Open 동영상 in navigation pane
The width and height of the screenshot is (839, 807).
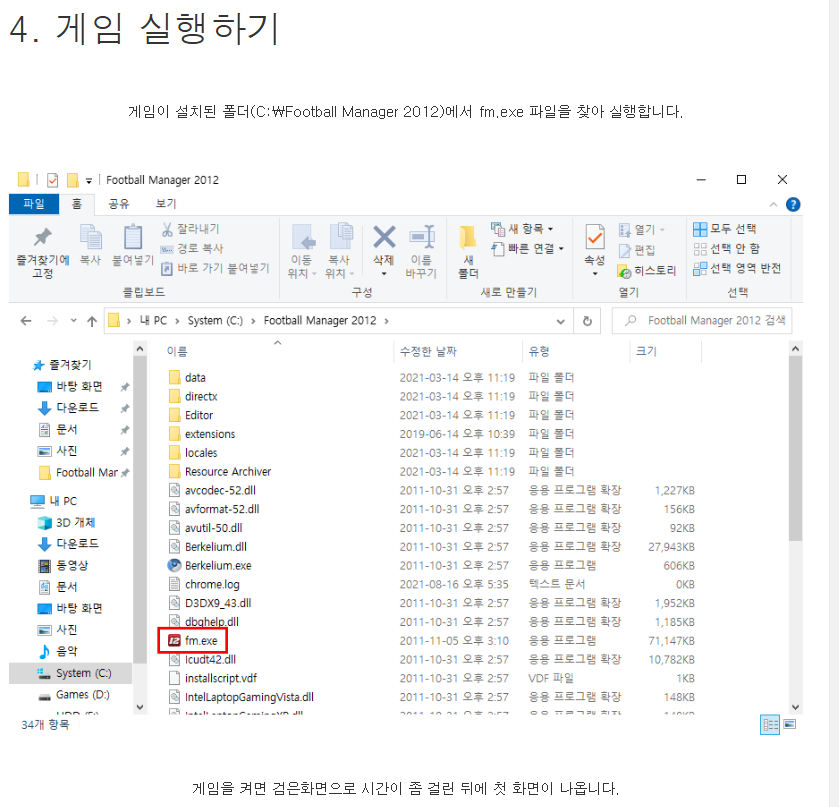point(72,565)
